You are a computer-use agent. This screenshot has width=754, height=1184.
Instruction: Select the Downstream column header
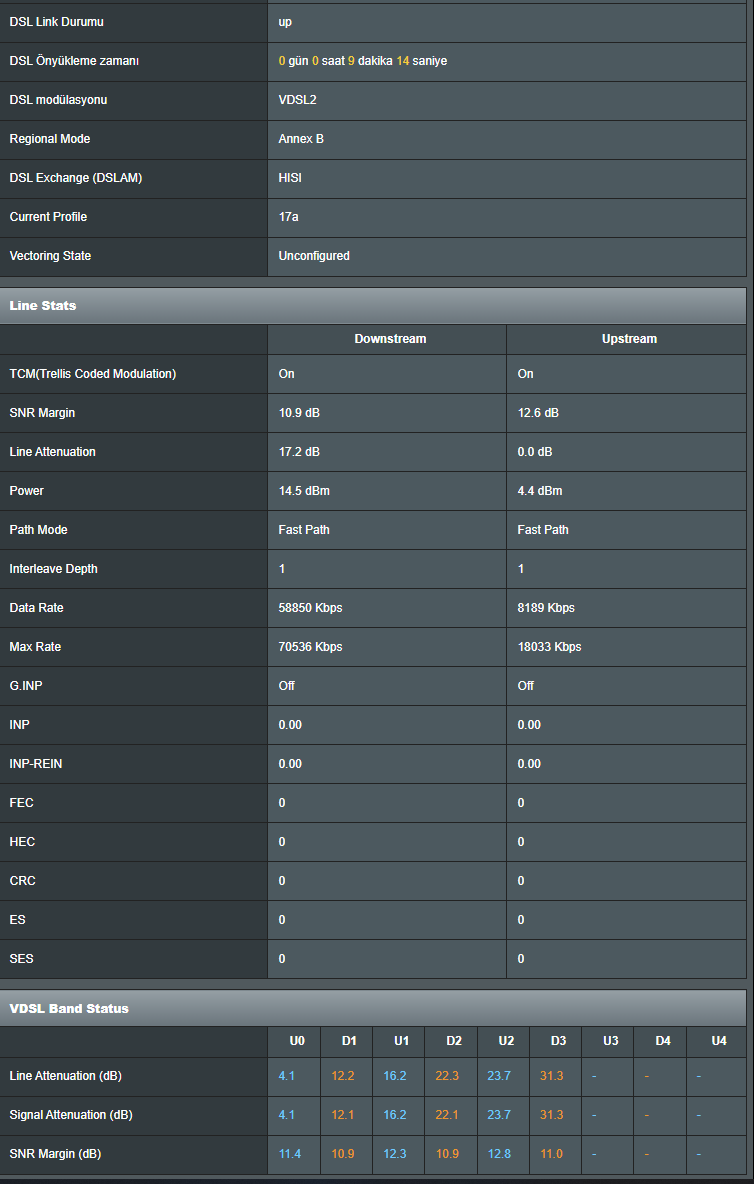coord(390,339)
